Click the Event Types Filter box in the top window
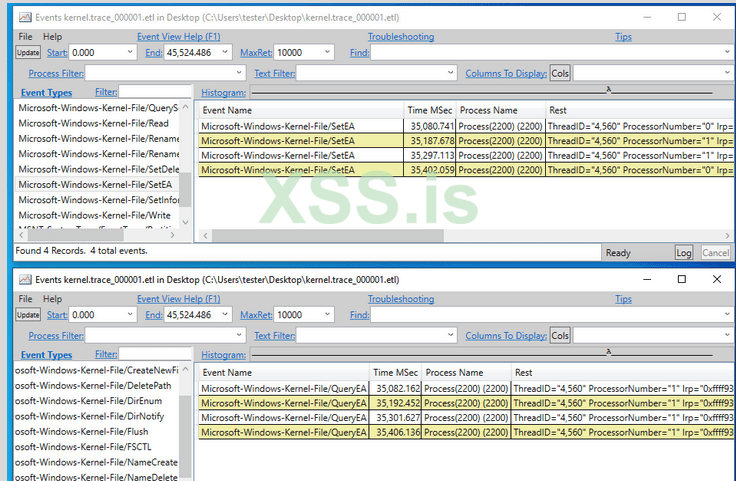The width and height of the screenshot is (736, 481). click(x=155, y=92)
